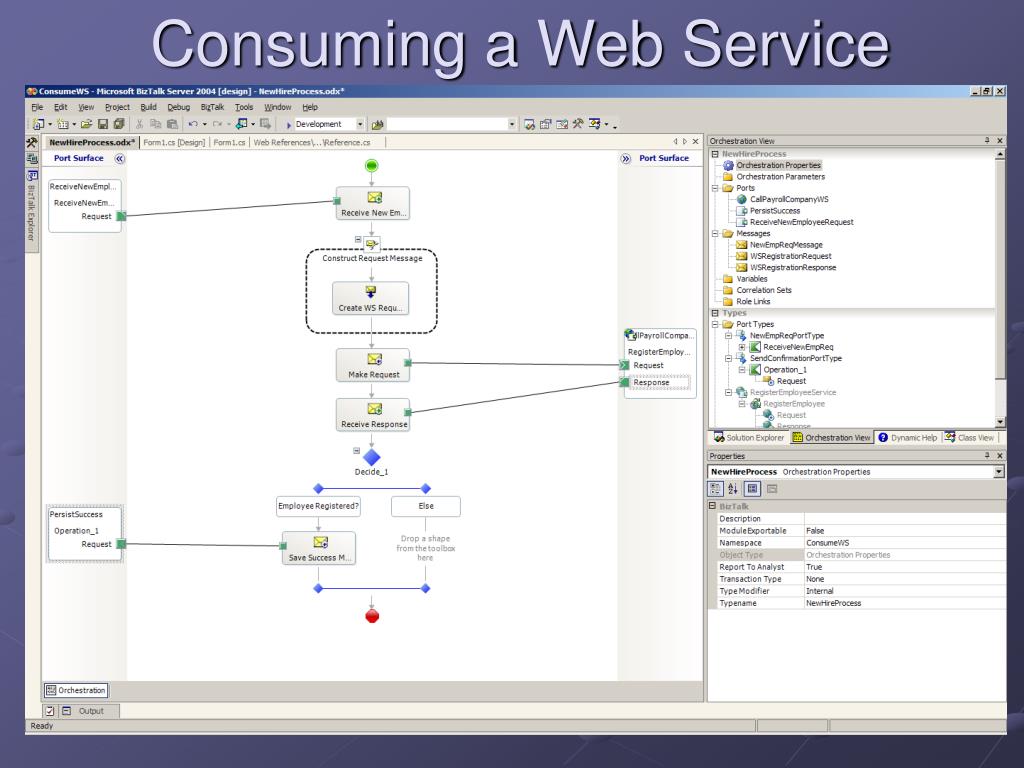The image size is (1024, 768).
Task: Switch to Dynamic Help tab
Action: [907, 438]
